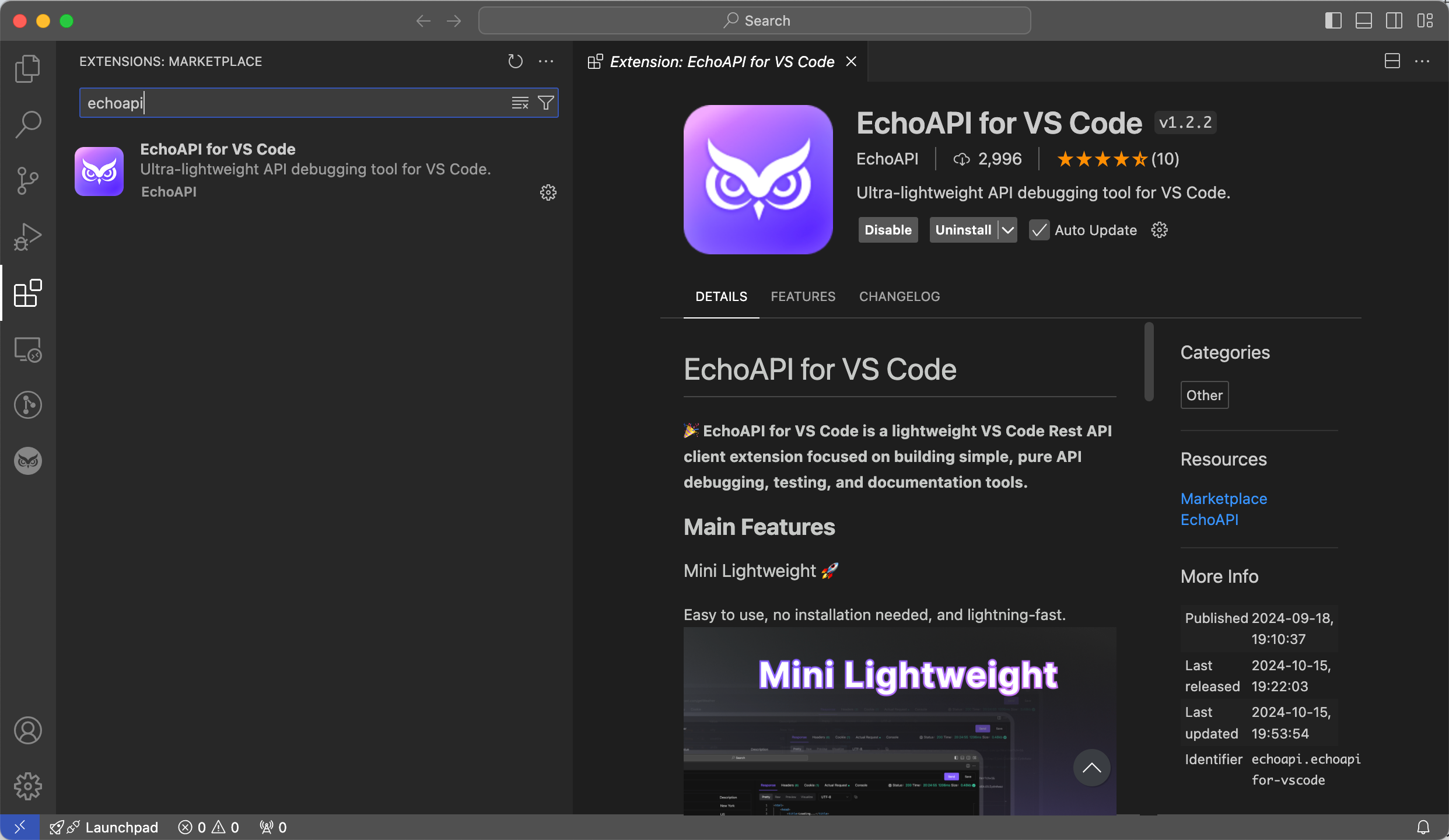Image resolution: width=1449 pixels, height=840 pixels.
Task: Click the Run and Debug icon
Action: (27, 237)
